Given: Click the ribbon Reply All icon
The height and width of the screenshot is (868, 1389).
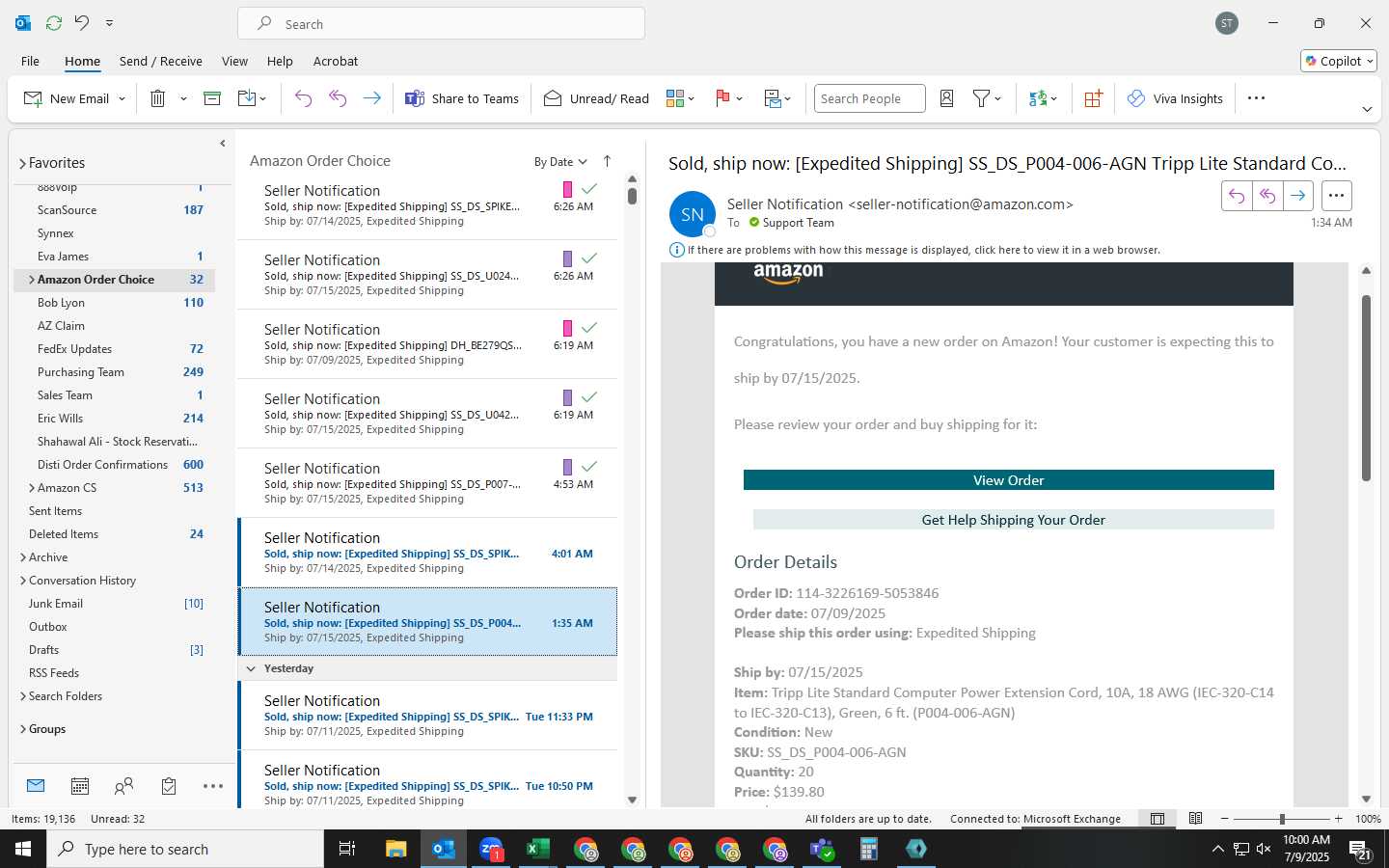Looking at the screenshot, I should click(338, 98).
